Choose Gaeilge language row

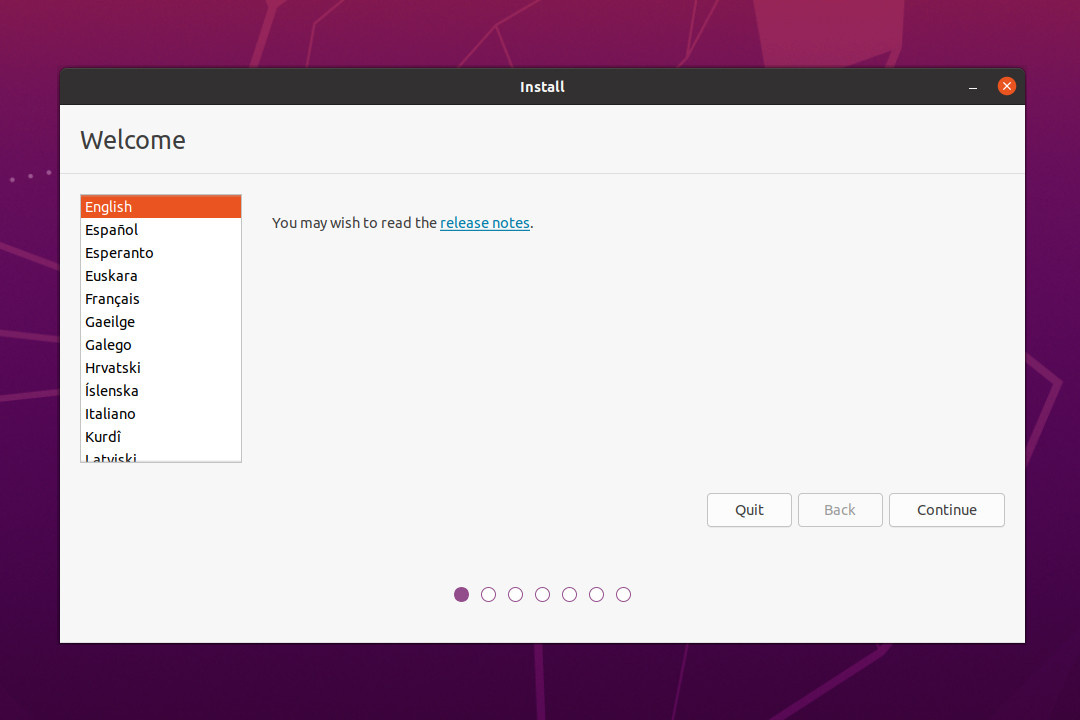coord(160,322)
